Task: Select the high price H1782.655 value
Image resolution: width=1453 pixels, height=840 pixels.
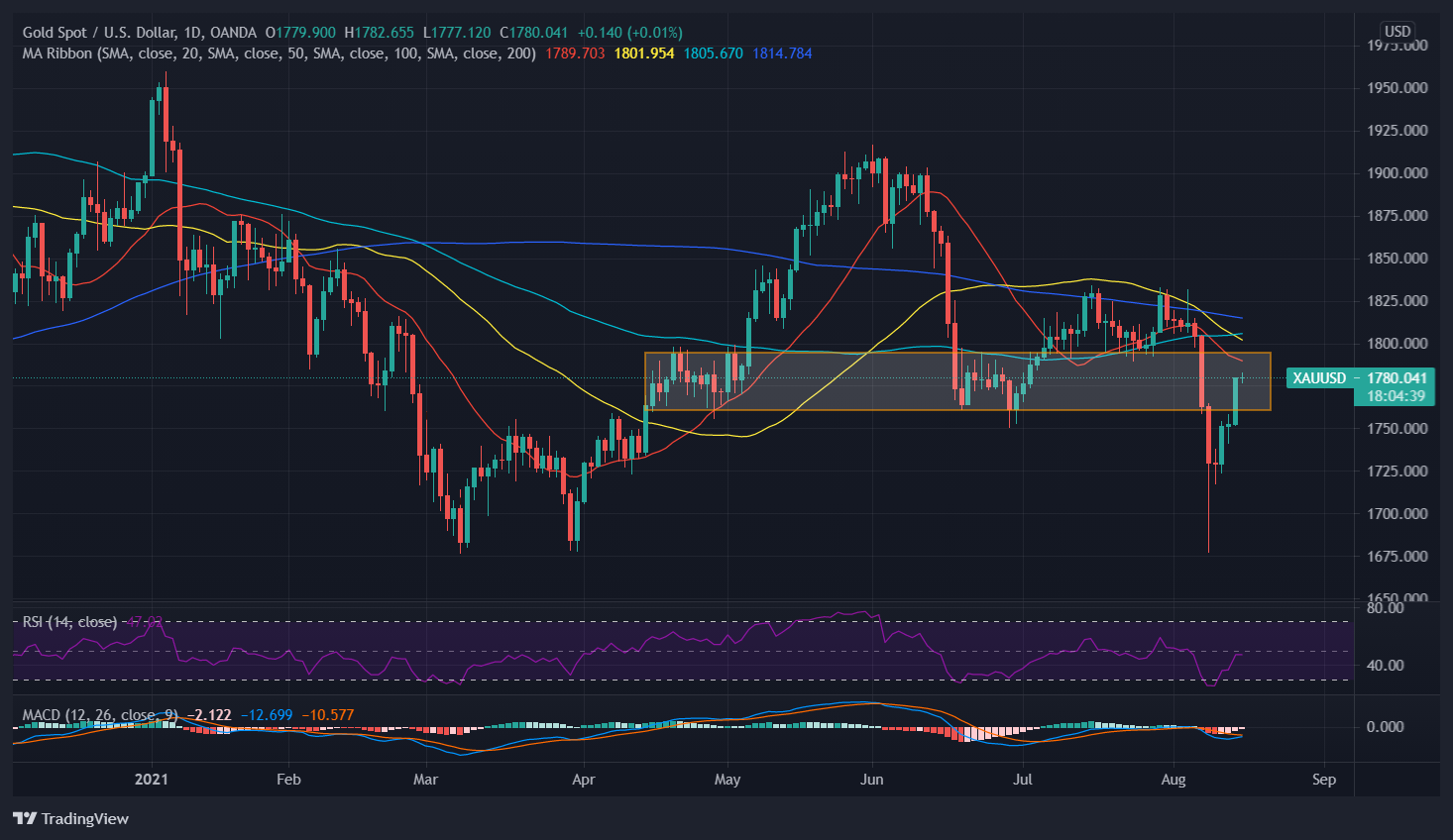Action: [x=380, y=33]
